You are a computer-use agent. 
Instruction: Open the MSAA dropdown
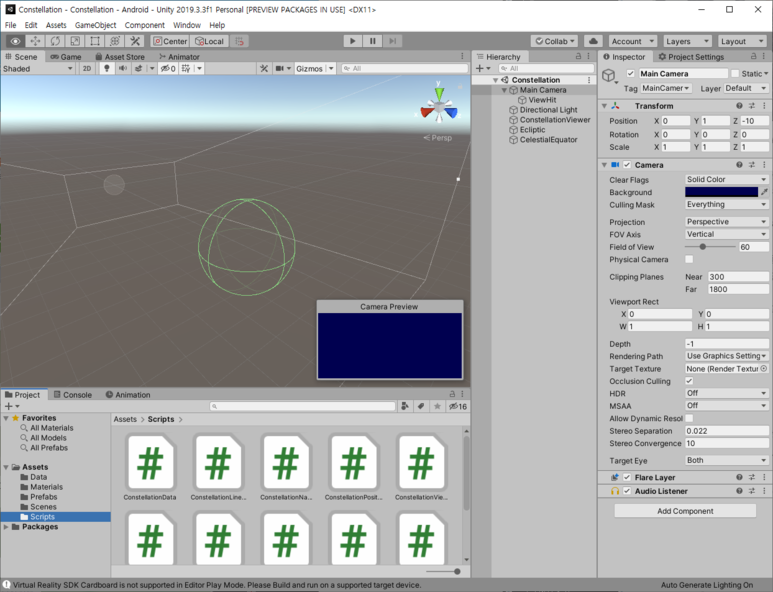tap(727, 406)
